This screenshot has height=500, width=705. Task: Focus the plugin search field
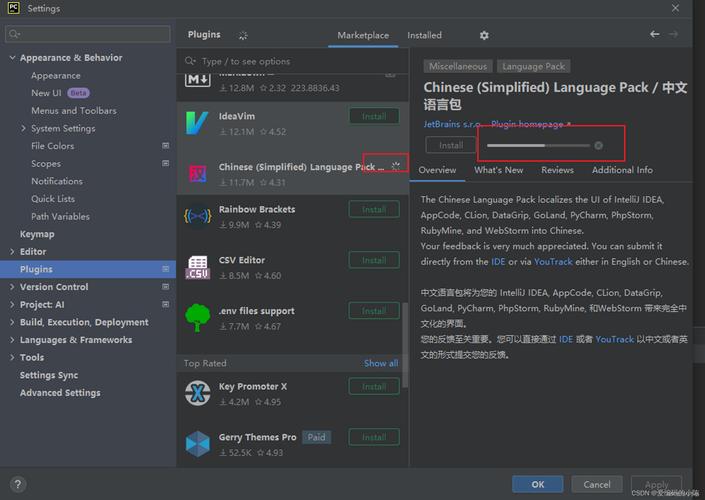pyautogui.click(x=292, y=61)
